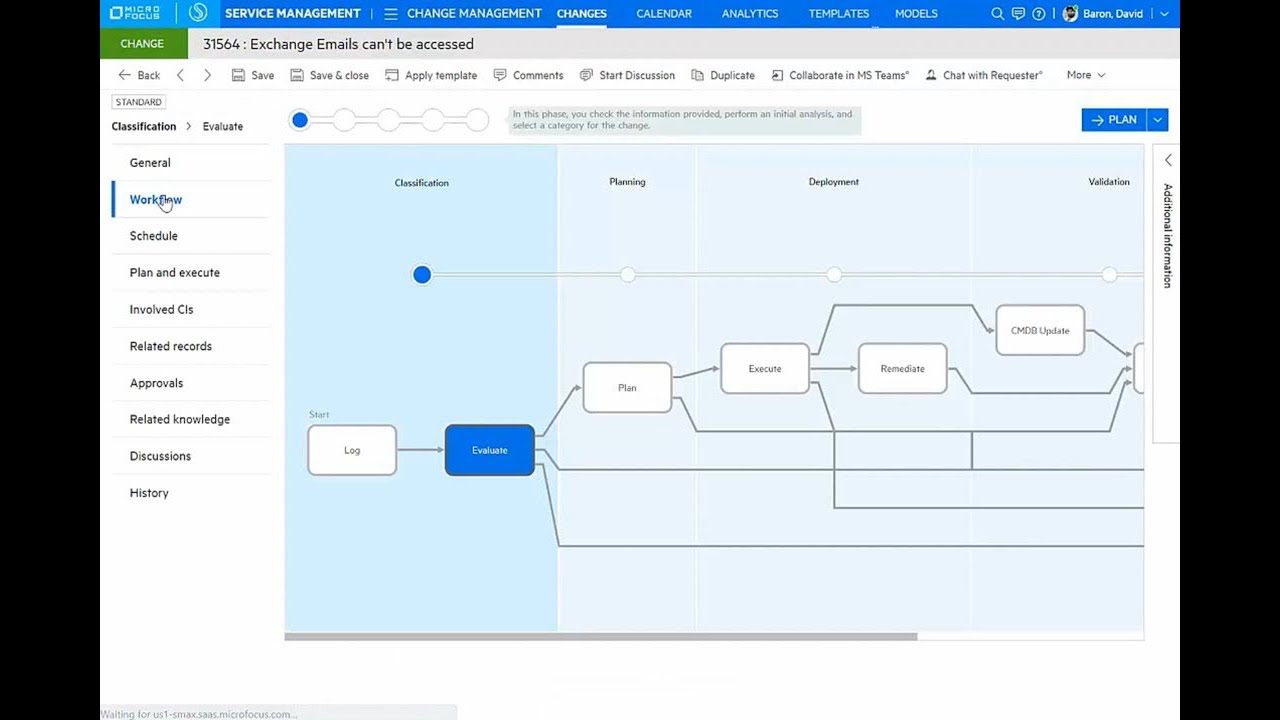This screenshot has width=1280, height=720.
Task: Go to previous record arrow
Action: click(x=180, y=75)
